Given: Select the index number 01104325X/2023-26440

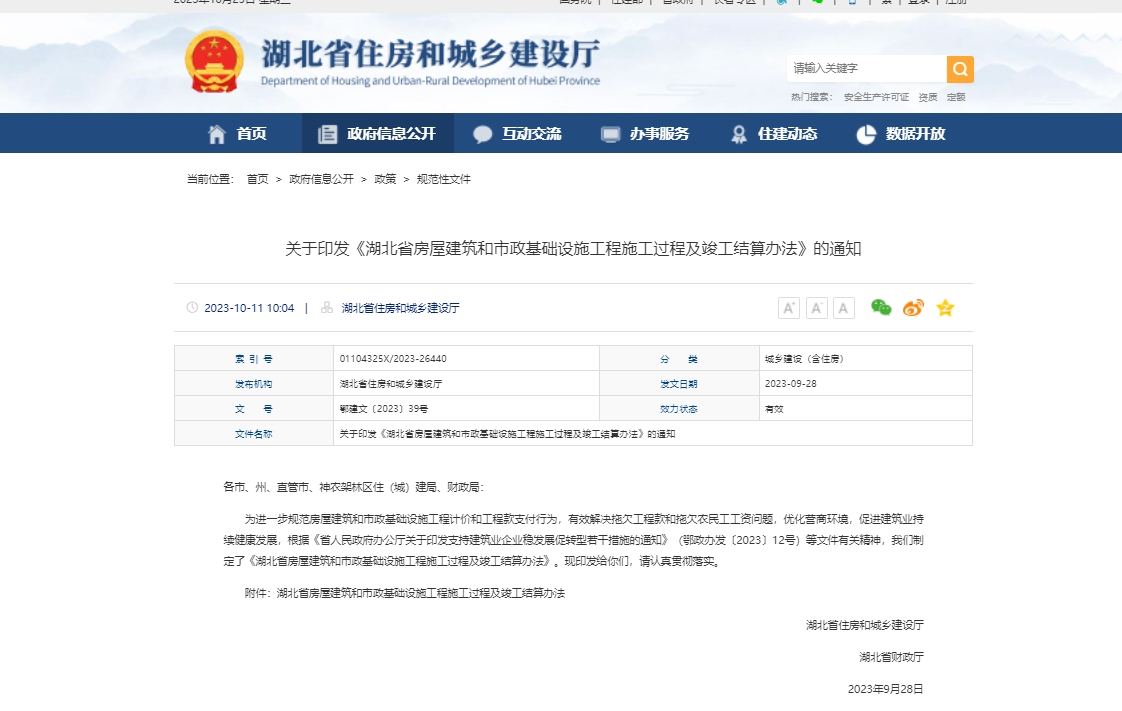Looking at the screenshot, I should pyautogui.click(x=393, y=359).
